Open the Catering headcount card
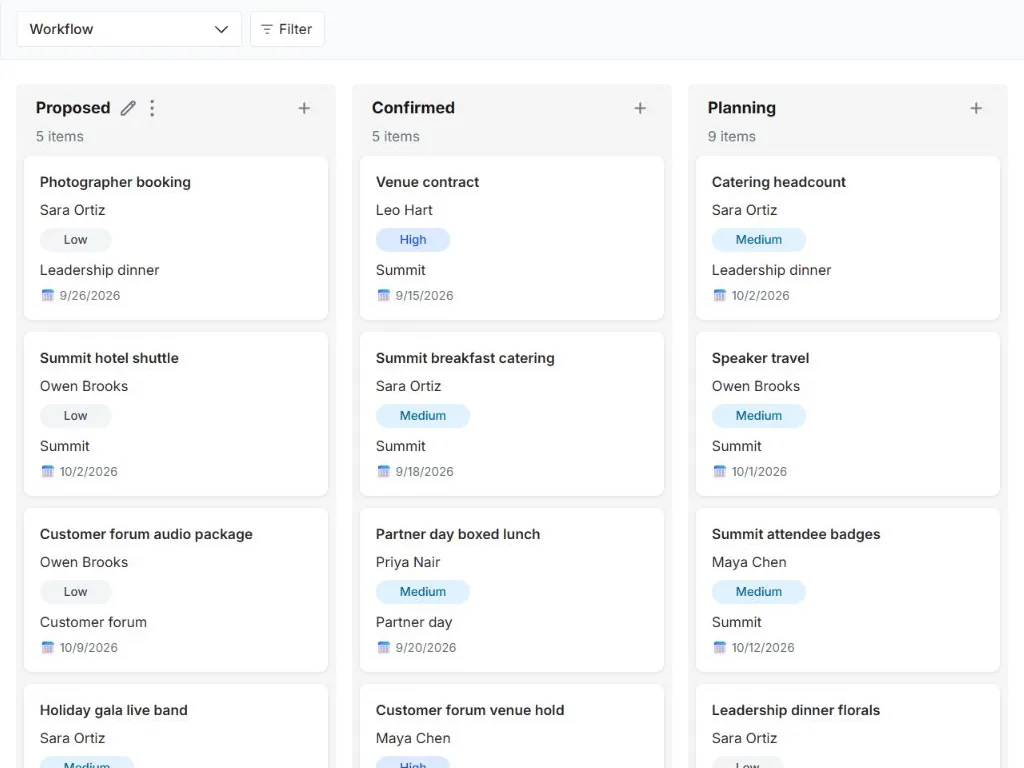Screen dimensions: 1024x768 848,238
